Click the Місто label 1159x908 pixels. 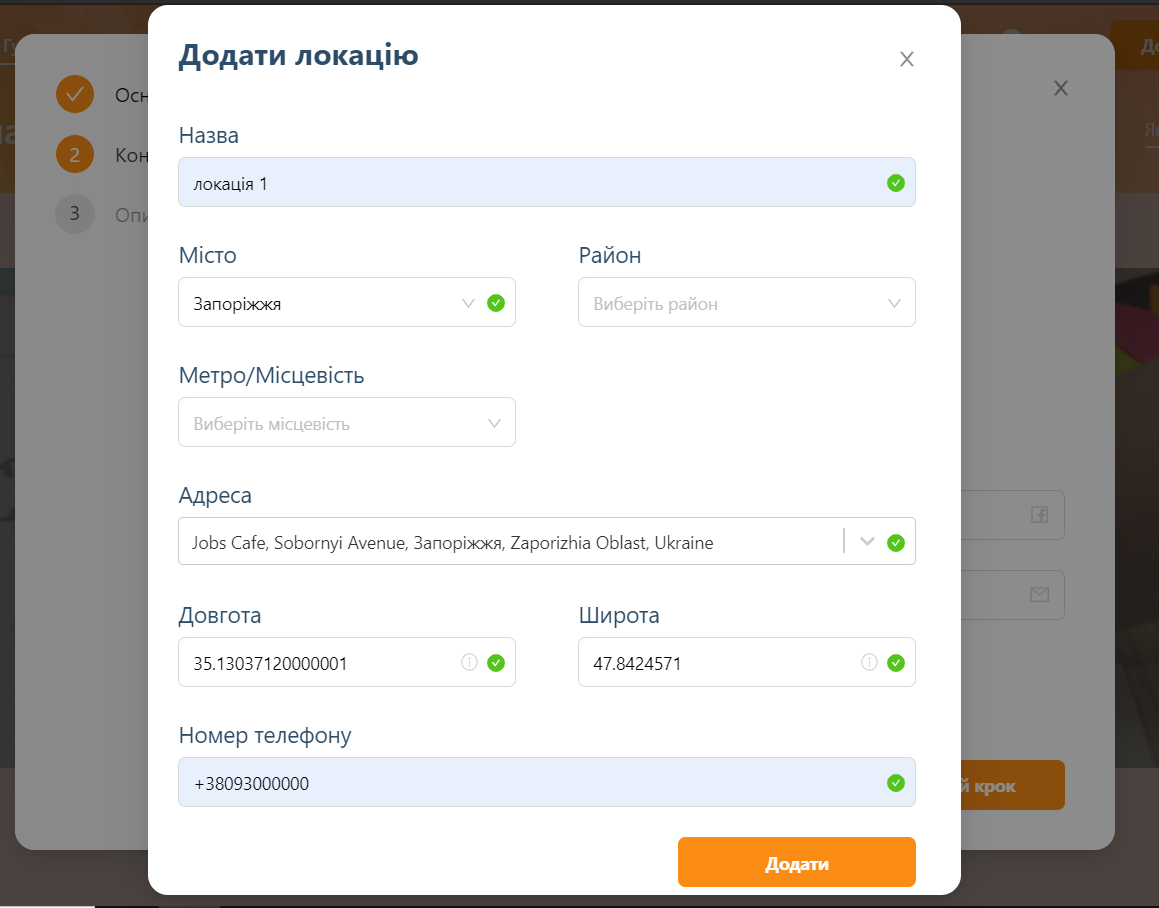(208, 255)
